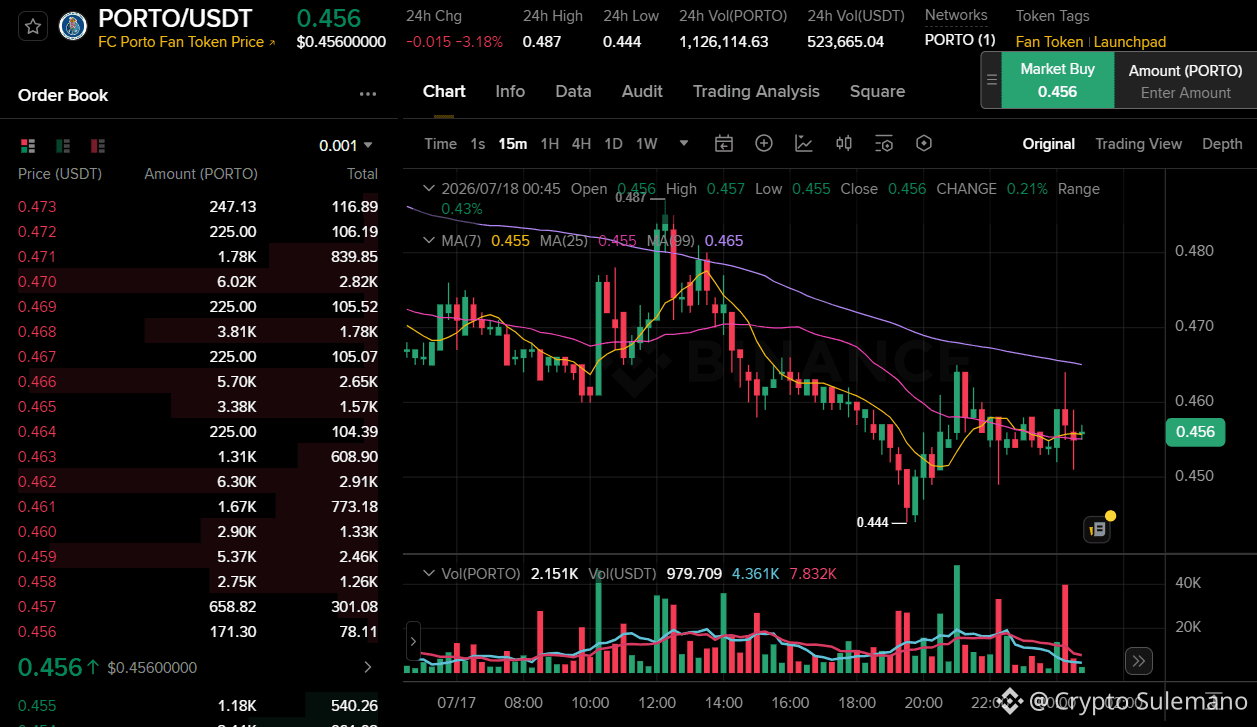Click double-chevron jump to latest candle button

point(1139,660)
